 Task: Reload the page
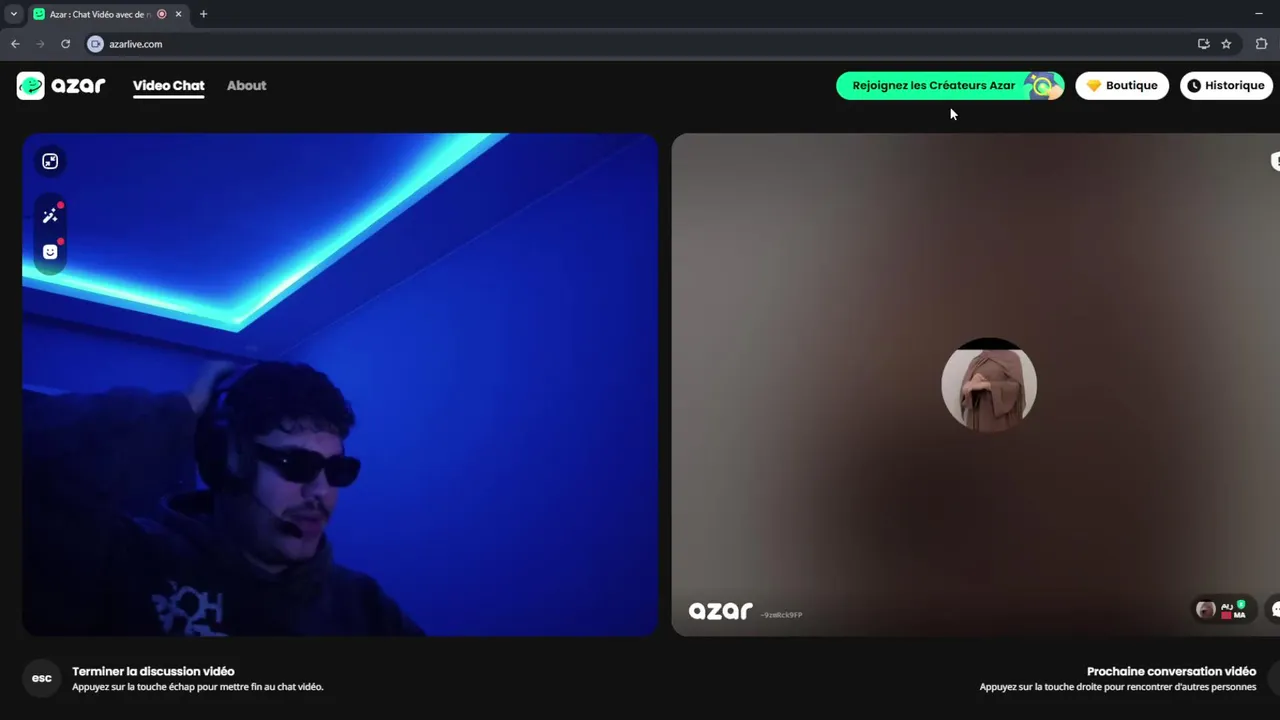[x=66, y=44]
